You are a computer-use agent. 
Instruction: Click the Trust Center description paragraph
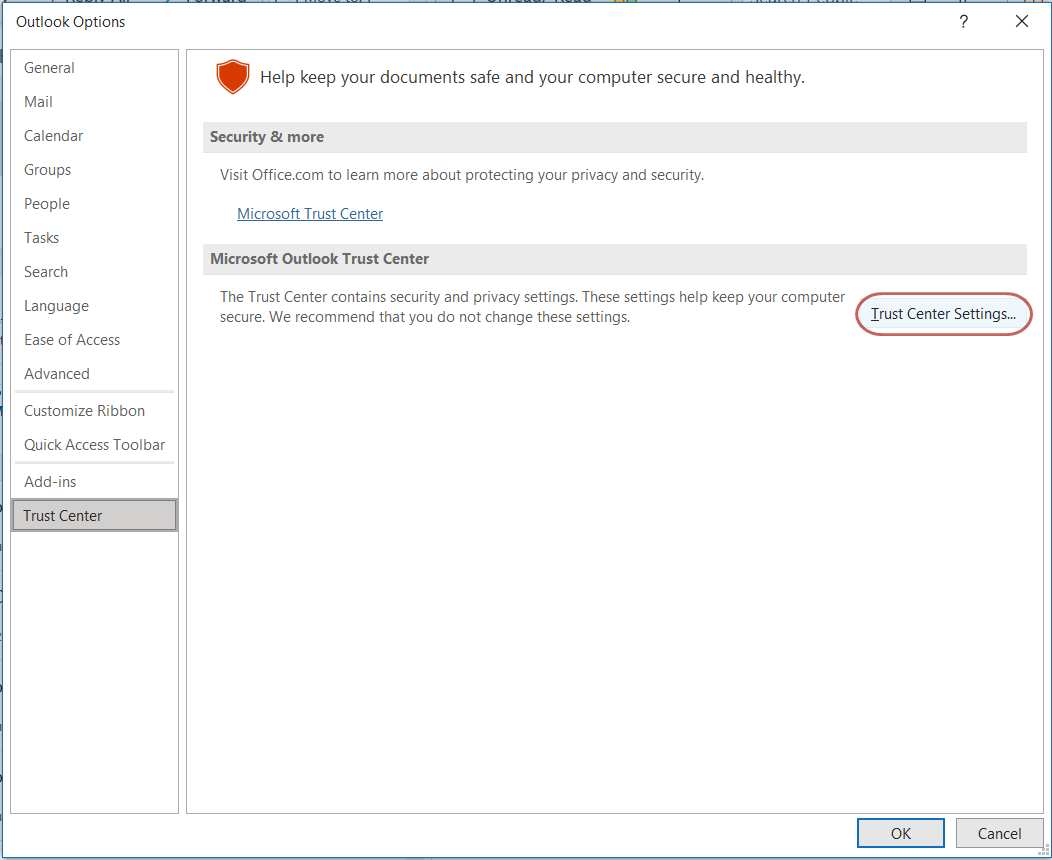coord(532,307)
